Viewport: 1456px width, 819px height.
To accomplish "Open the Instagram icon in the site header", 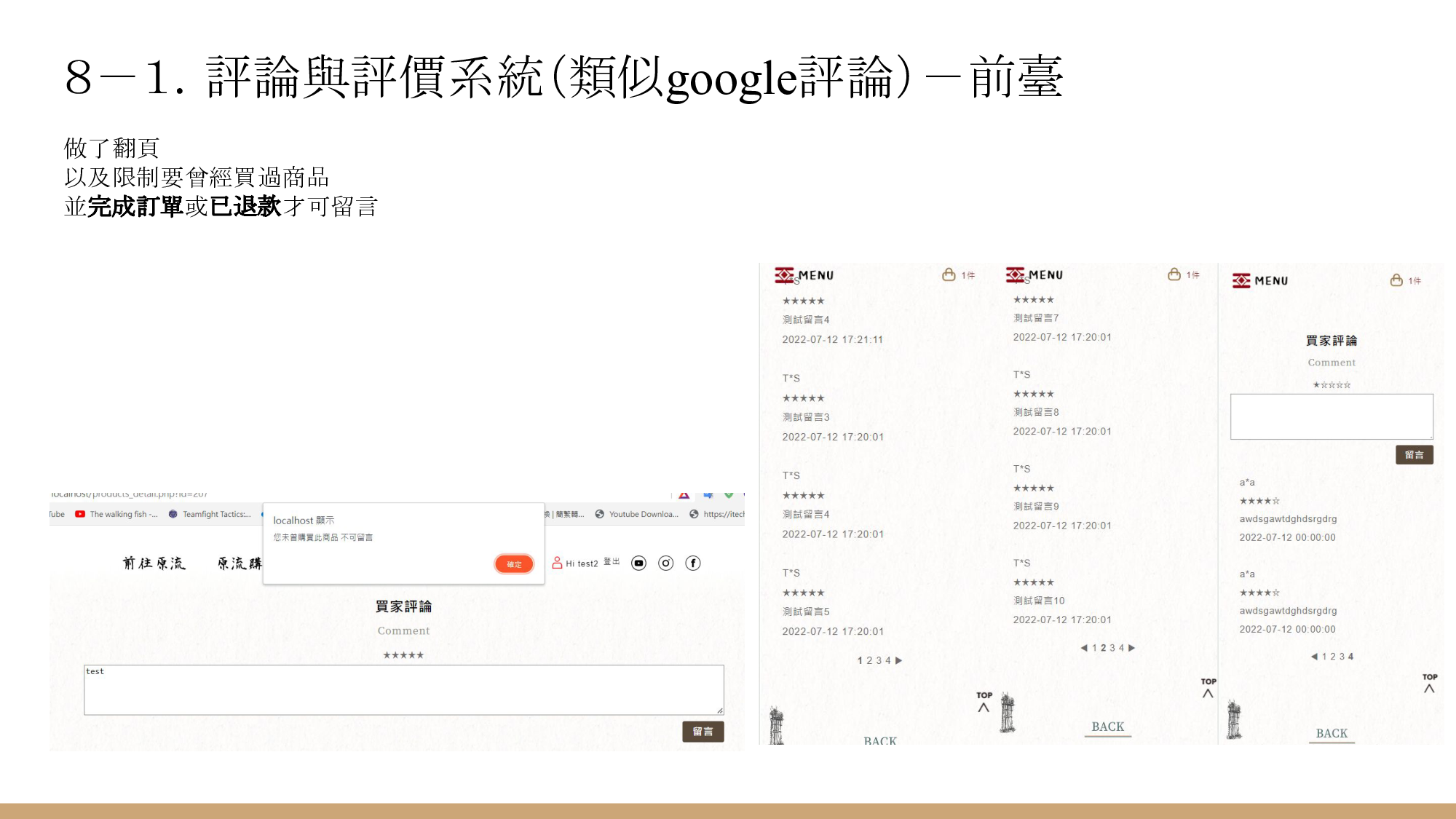I will click(665, 563).
